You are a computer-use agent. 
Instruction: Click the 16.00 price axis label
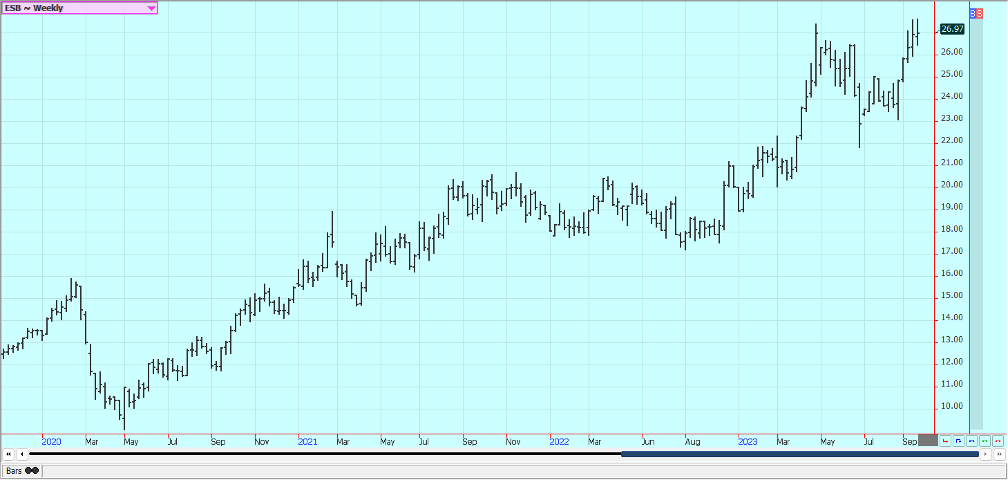[x=953, y=273]
